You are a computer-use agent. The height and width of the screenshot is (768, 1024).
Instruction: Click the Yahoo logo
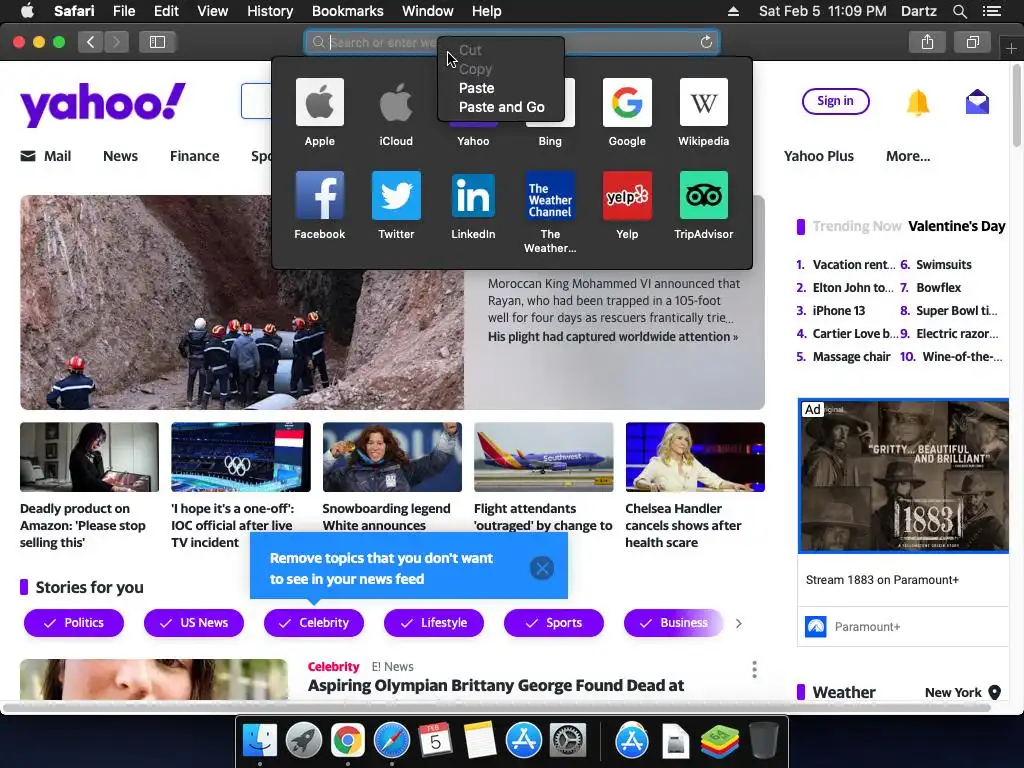[x=103, y=104]
